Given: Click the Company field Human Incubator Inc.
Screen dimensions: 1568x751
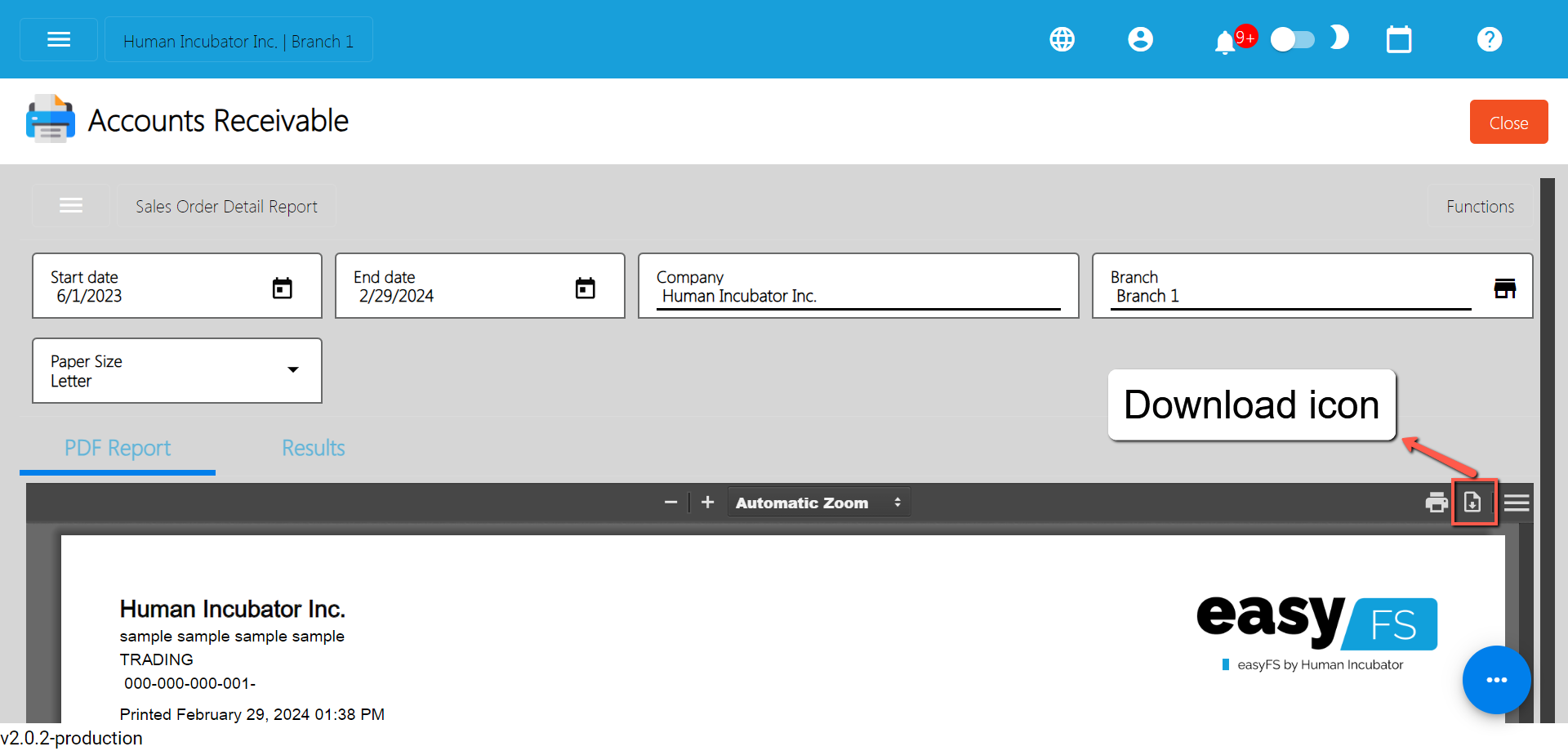Looking at the screenshot, I should click(858, 286).
